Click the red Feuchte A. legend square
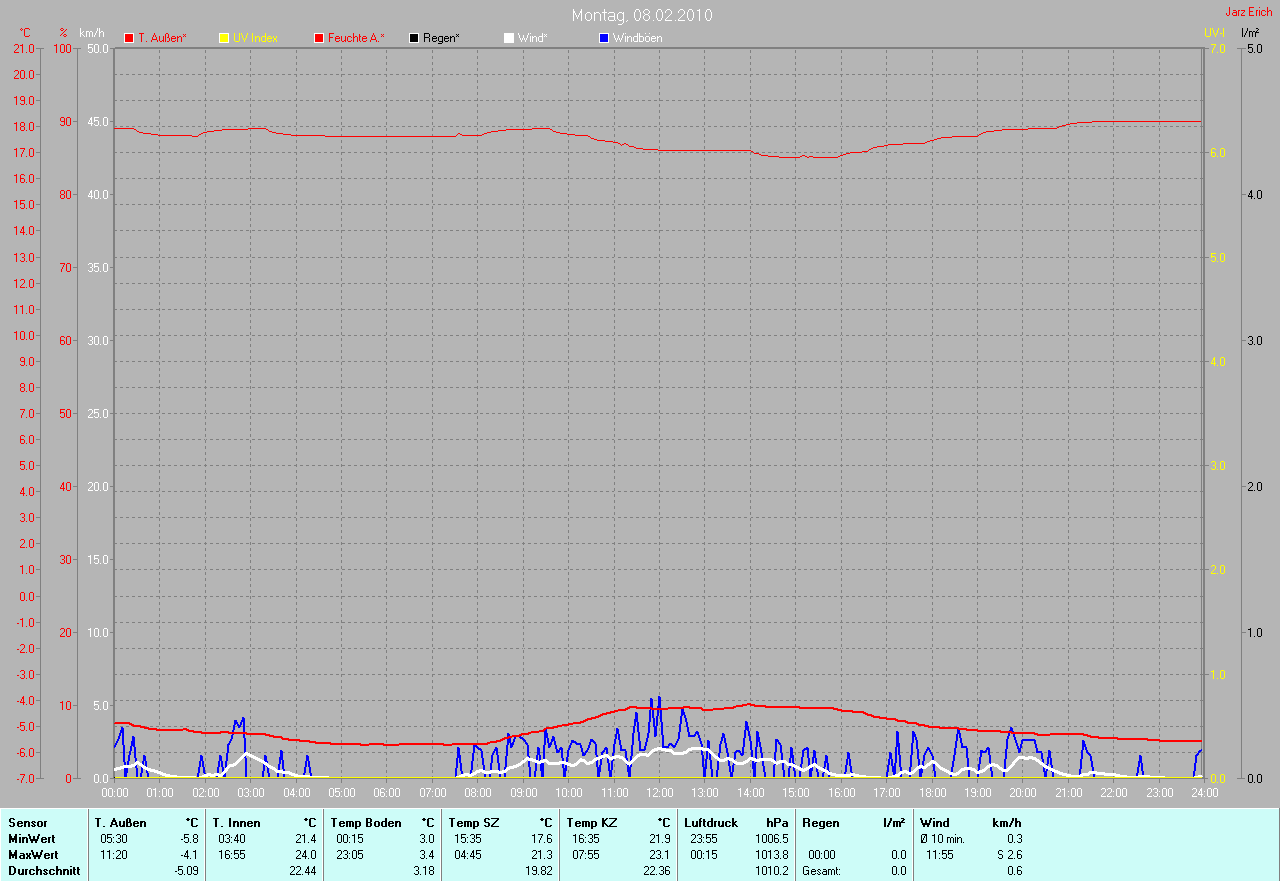 click(319, 38)
